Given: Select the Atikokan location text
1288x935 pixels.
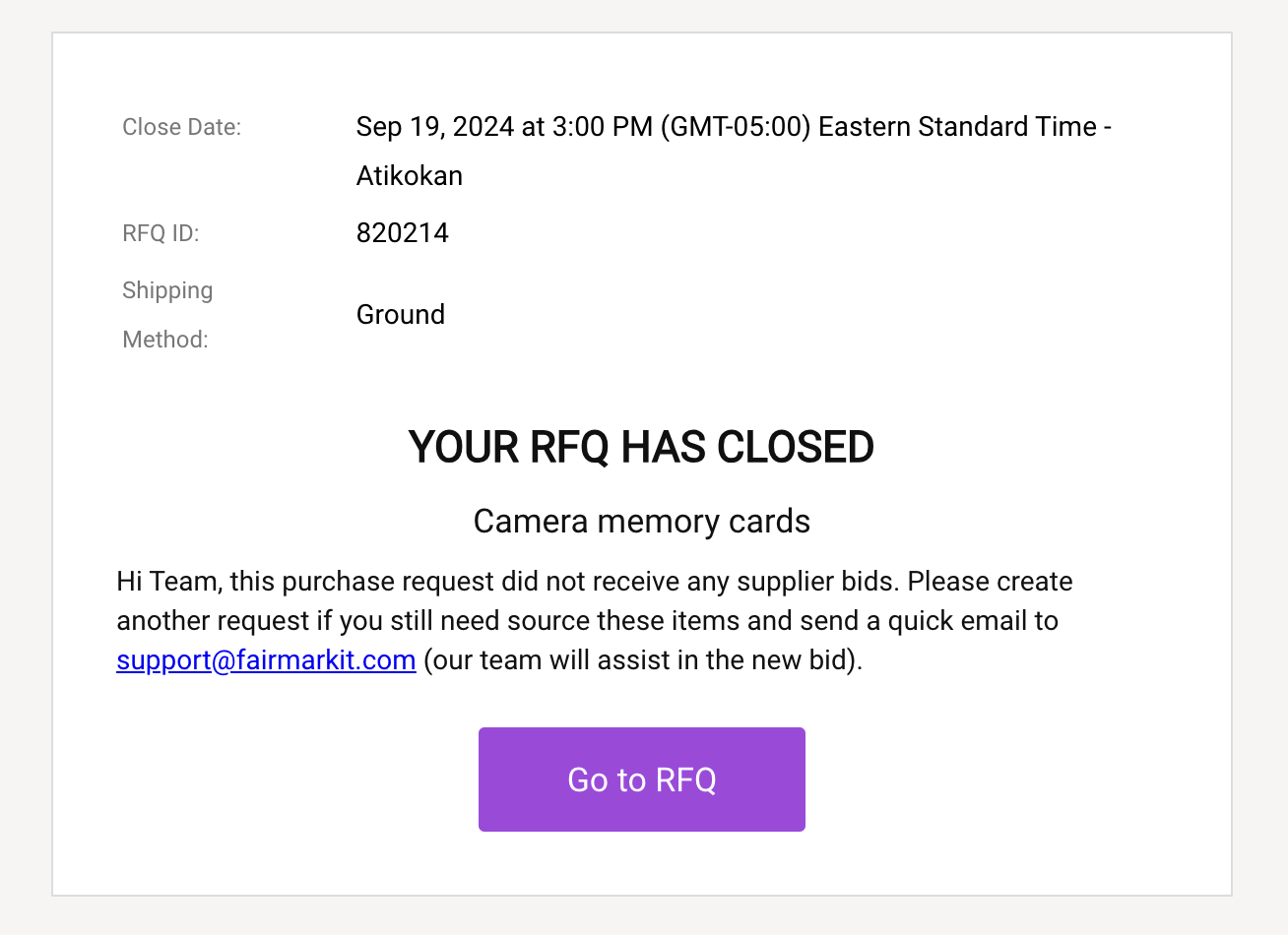Looking at the screenshot, I should (x=410, y=176).
